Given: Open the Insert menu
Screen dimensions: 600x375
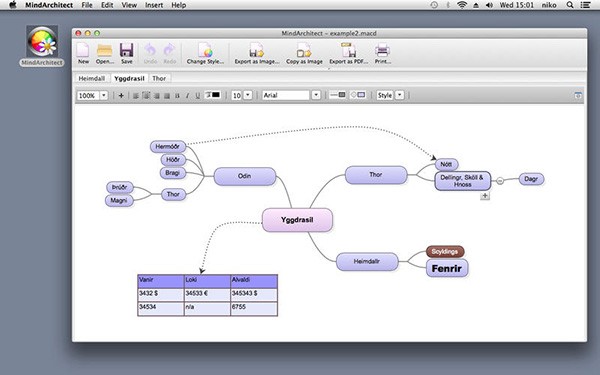Looking at the screenshot, I should [x=154, y=5].
